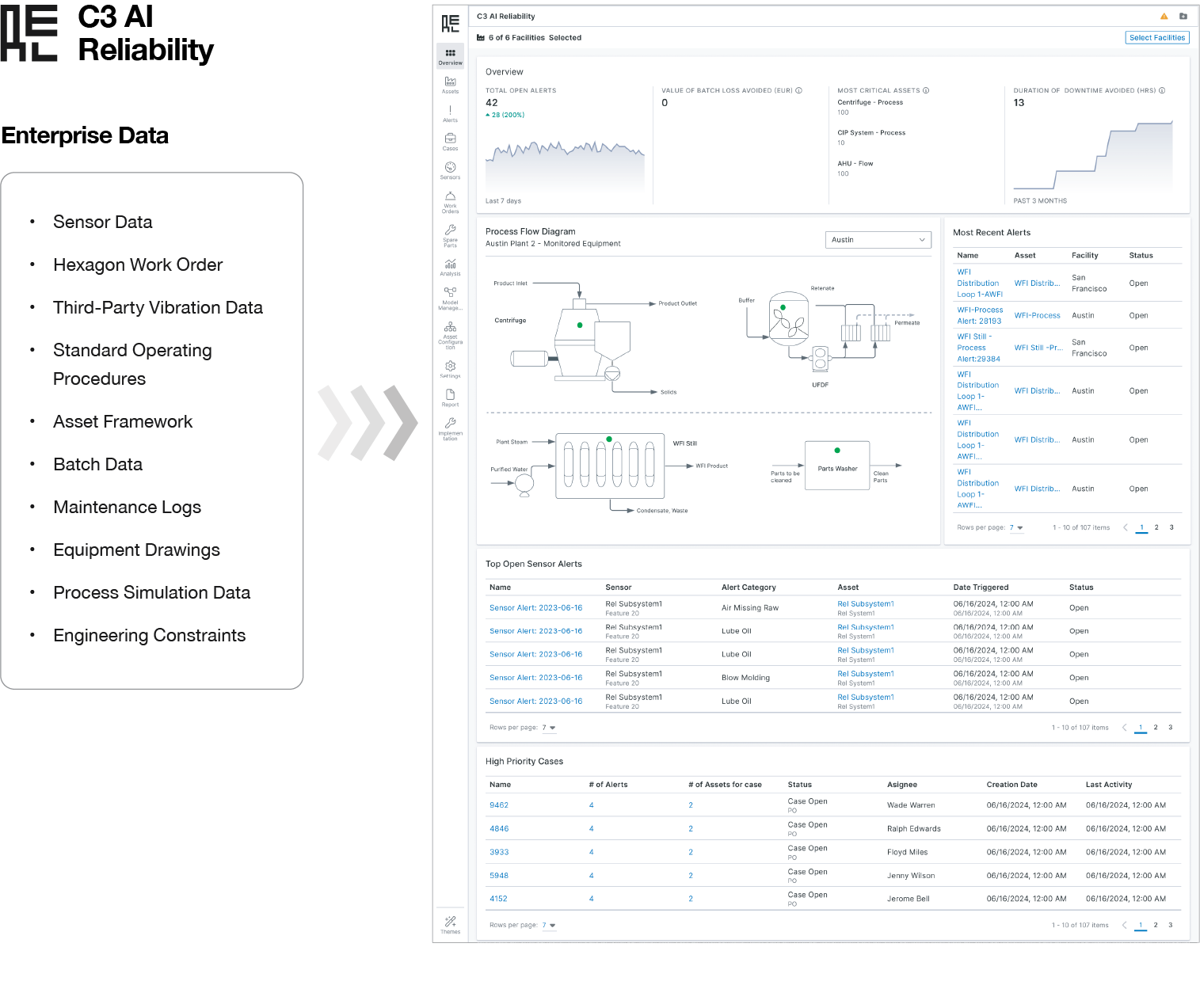Click assignee Wade Warren in cases table
The height and width of the screenshot is (1008, 1200).
click(911, 805)
